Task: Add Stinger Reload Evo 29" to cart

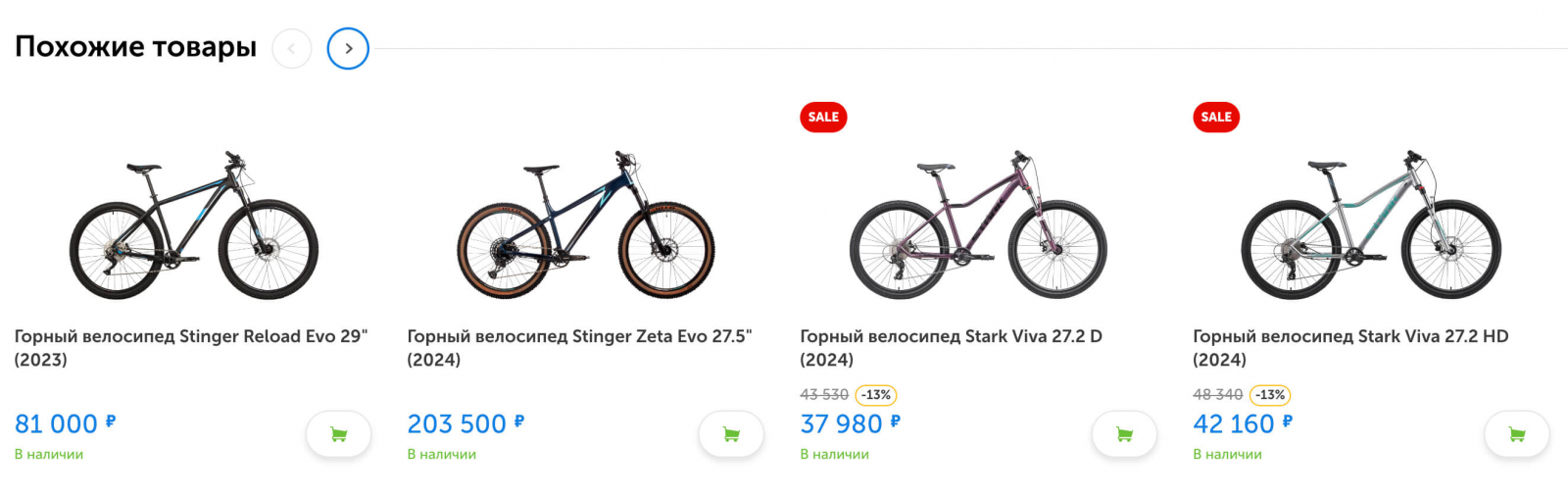Action: (x=338, y=434)
